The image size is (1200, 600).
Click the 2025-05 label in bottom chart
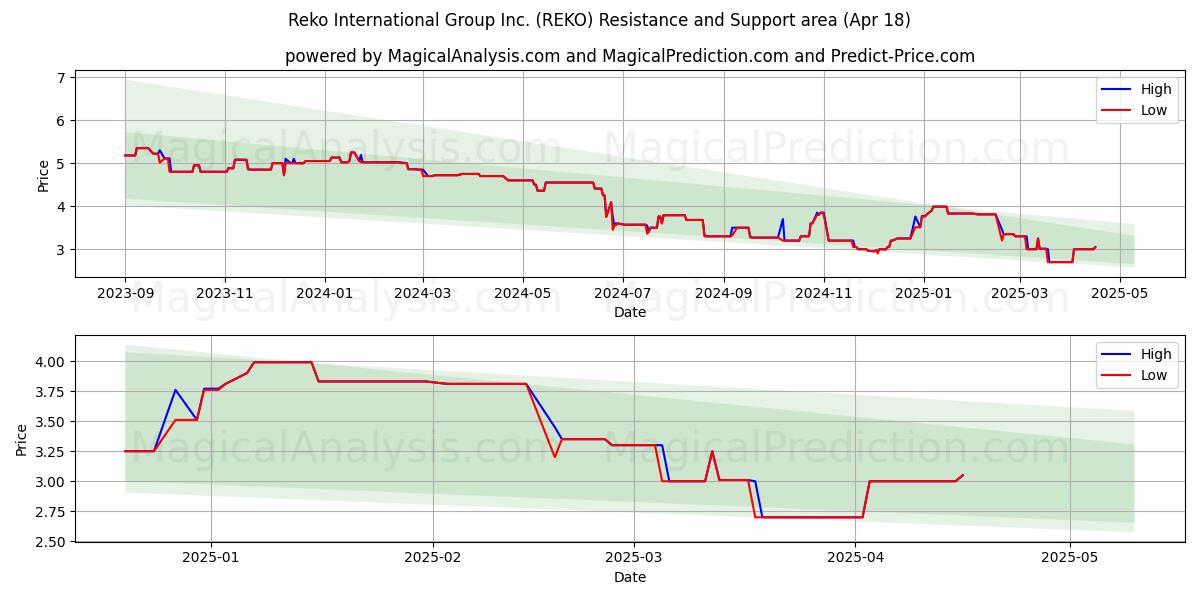[1070, 560]
